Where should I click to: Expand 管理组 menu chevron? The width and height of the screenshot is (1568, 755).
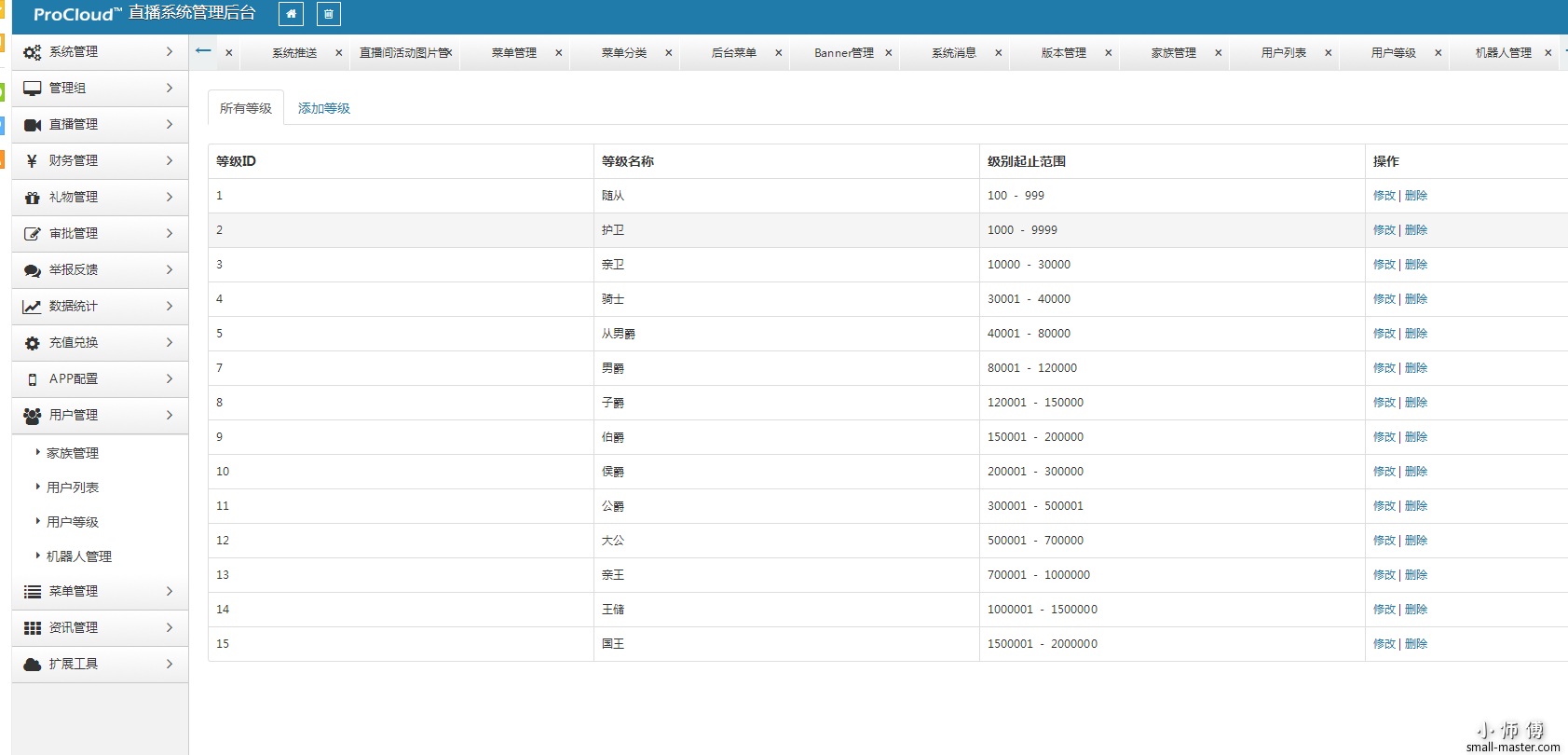coord(170,88)
